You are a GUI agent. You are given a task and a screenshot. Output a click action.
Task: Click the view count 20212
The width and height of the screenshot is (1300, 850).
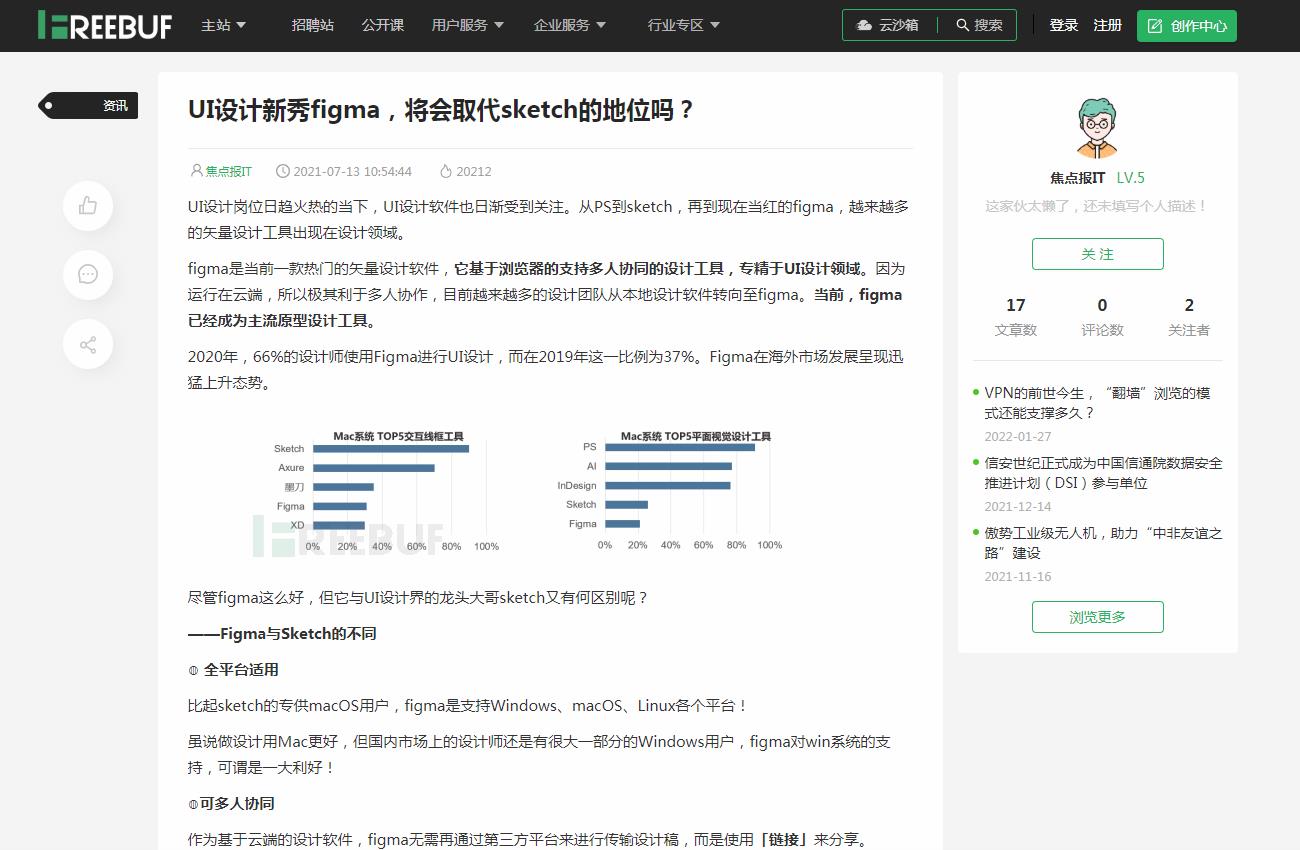pyautogui.click(x=474, y=171)
